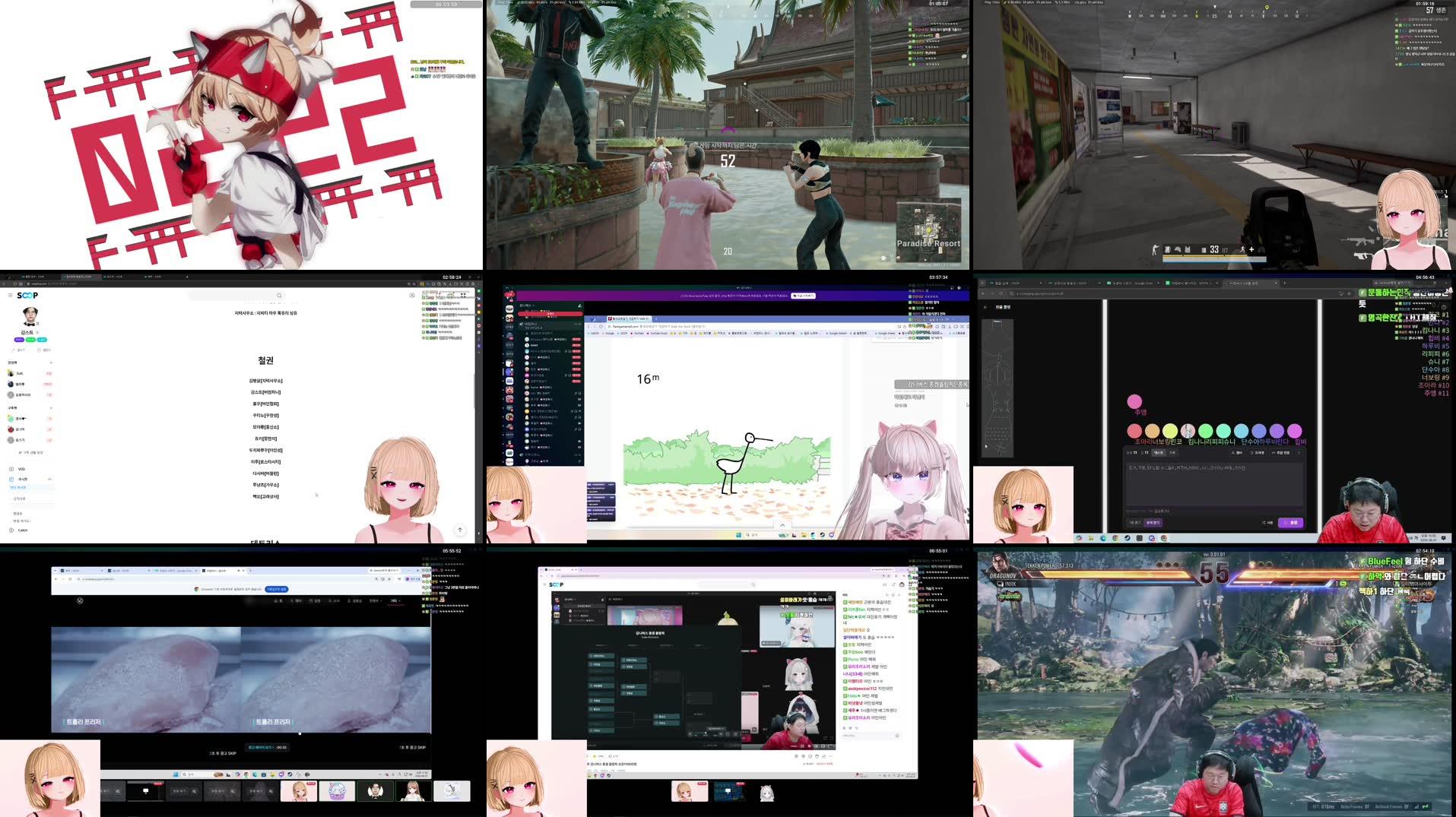This screenshot has width=1456, height=817.
Task: Open the underlined 기타 dropdown in the ad page nav
Action: point(394,600)
